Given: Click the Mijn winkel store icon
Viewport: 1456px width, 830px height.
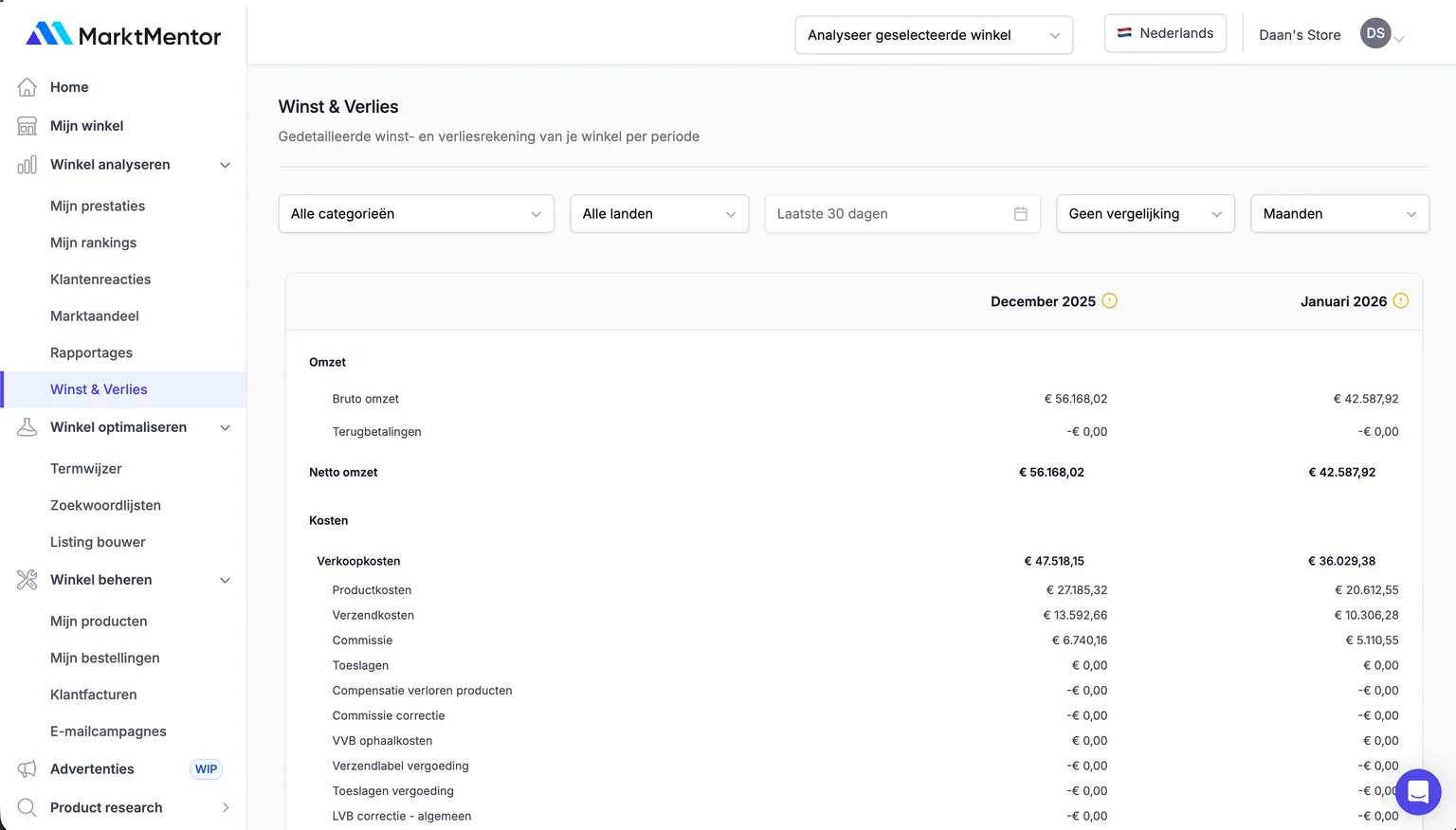Looking at the screenshot, I should (27, 126).
